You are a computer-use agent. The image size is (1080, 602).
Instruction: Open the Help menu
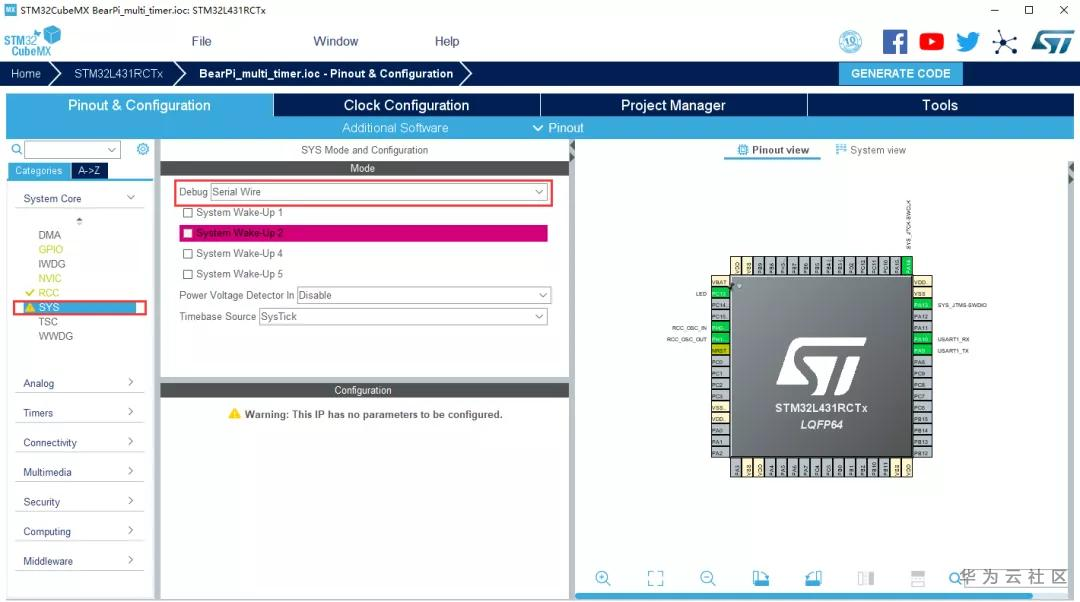pos(446,41)
